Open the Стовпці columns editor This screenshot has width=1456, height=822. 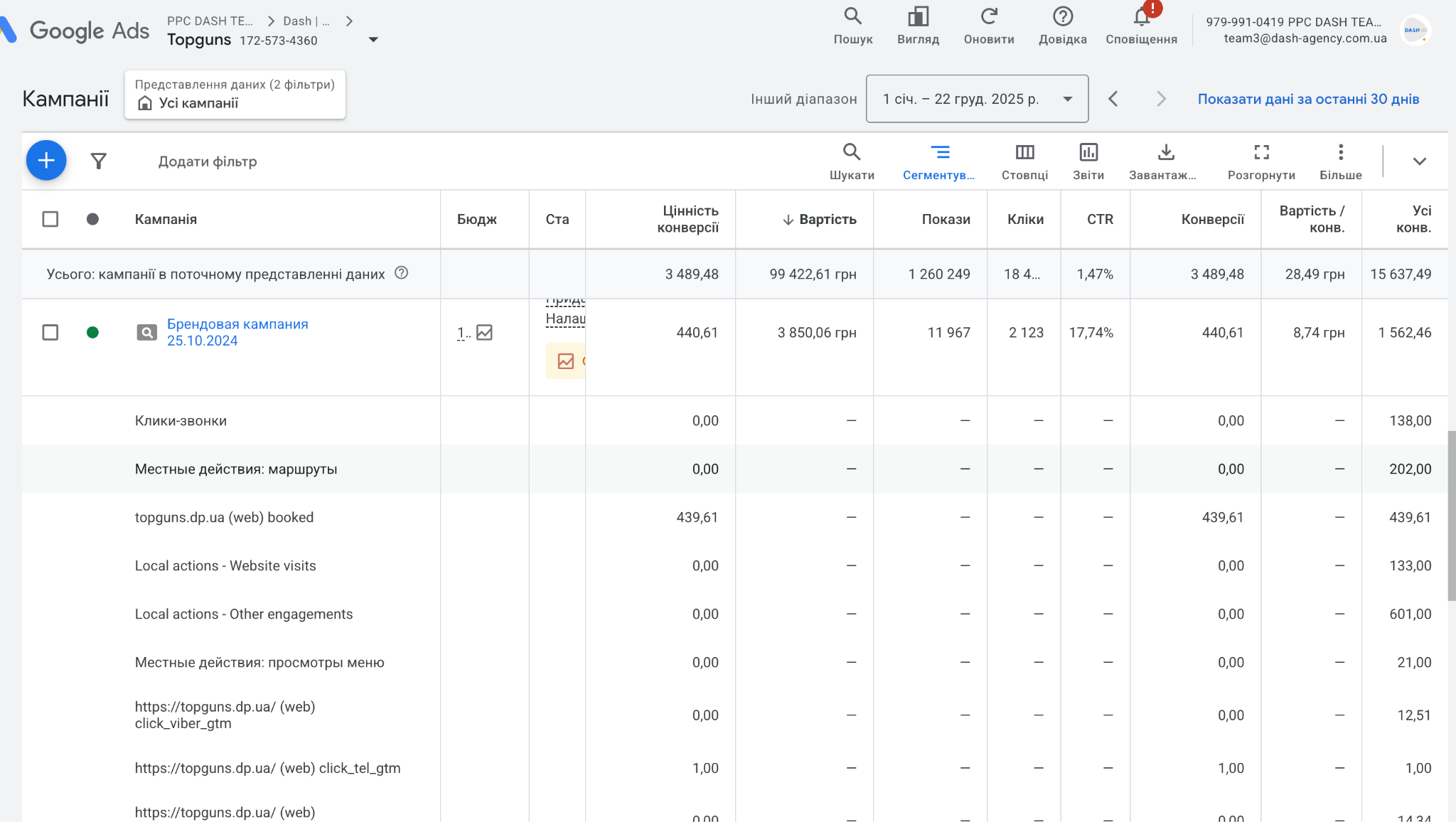[1024, 161]
